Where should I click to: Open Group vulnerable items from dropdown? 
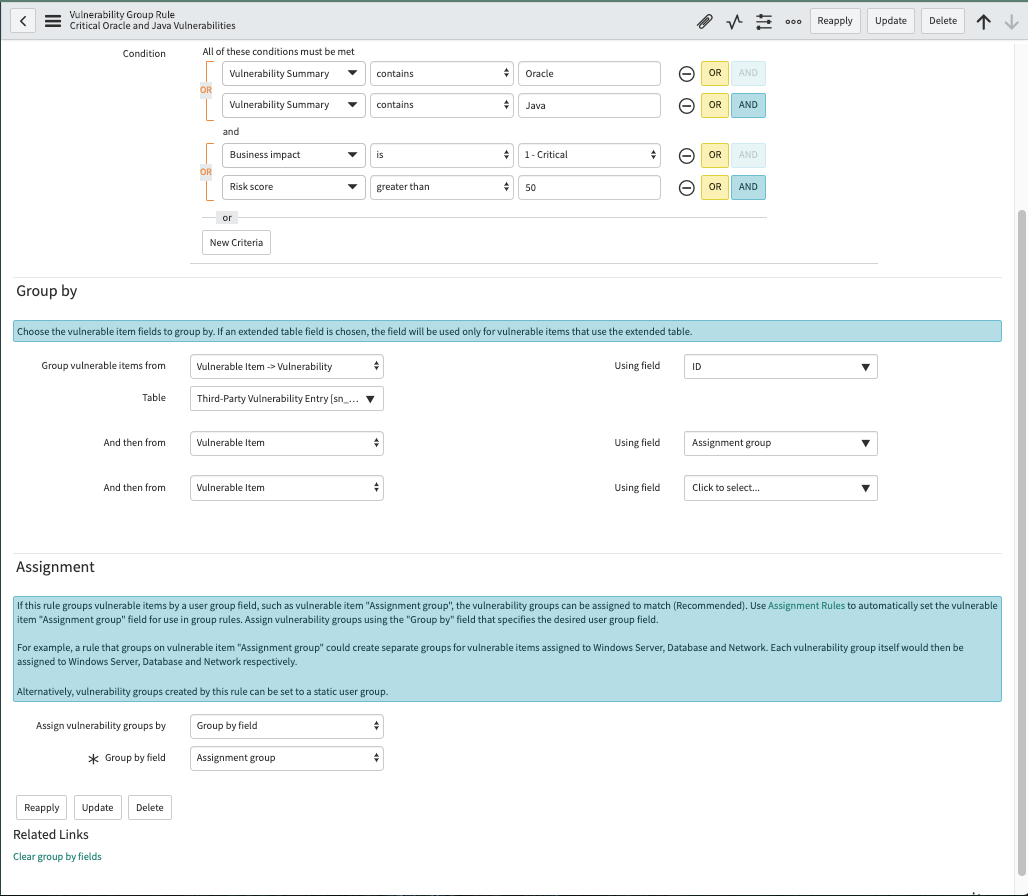(x=287, y=366)
